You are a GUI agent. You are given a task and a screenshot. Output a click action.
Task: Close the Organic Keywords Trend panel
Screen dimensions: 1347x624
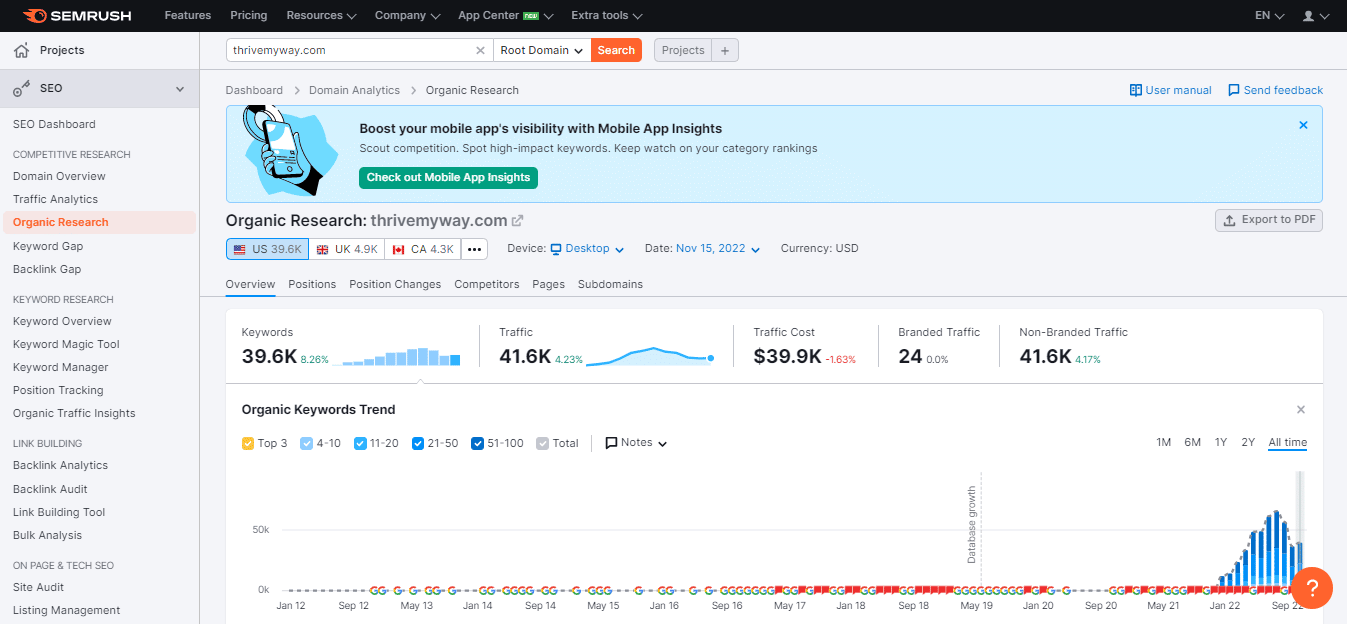[1301, 410]
